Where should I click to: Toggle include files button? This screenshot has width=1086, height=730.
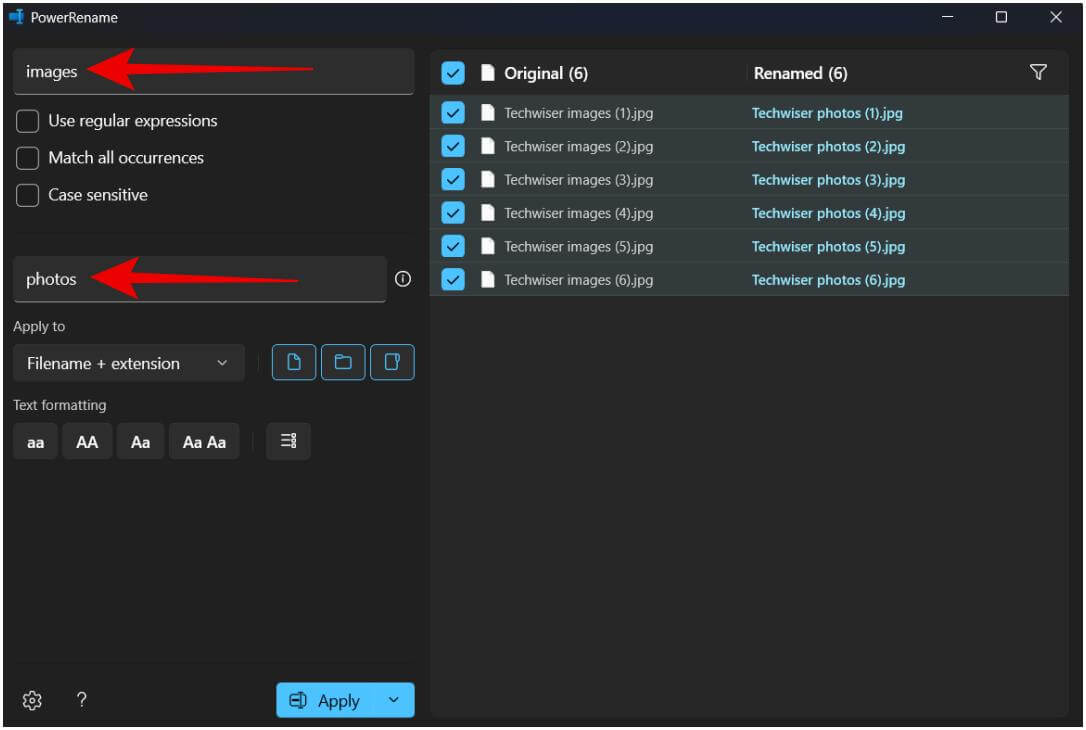coord(294,362)
